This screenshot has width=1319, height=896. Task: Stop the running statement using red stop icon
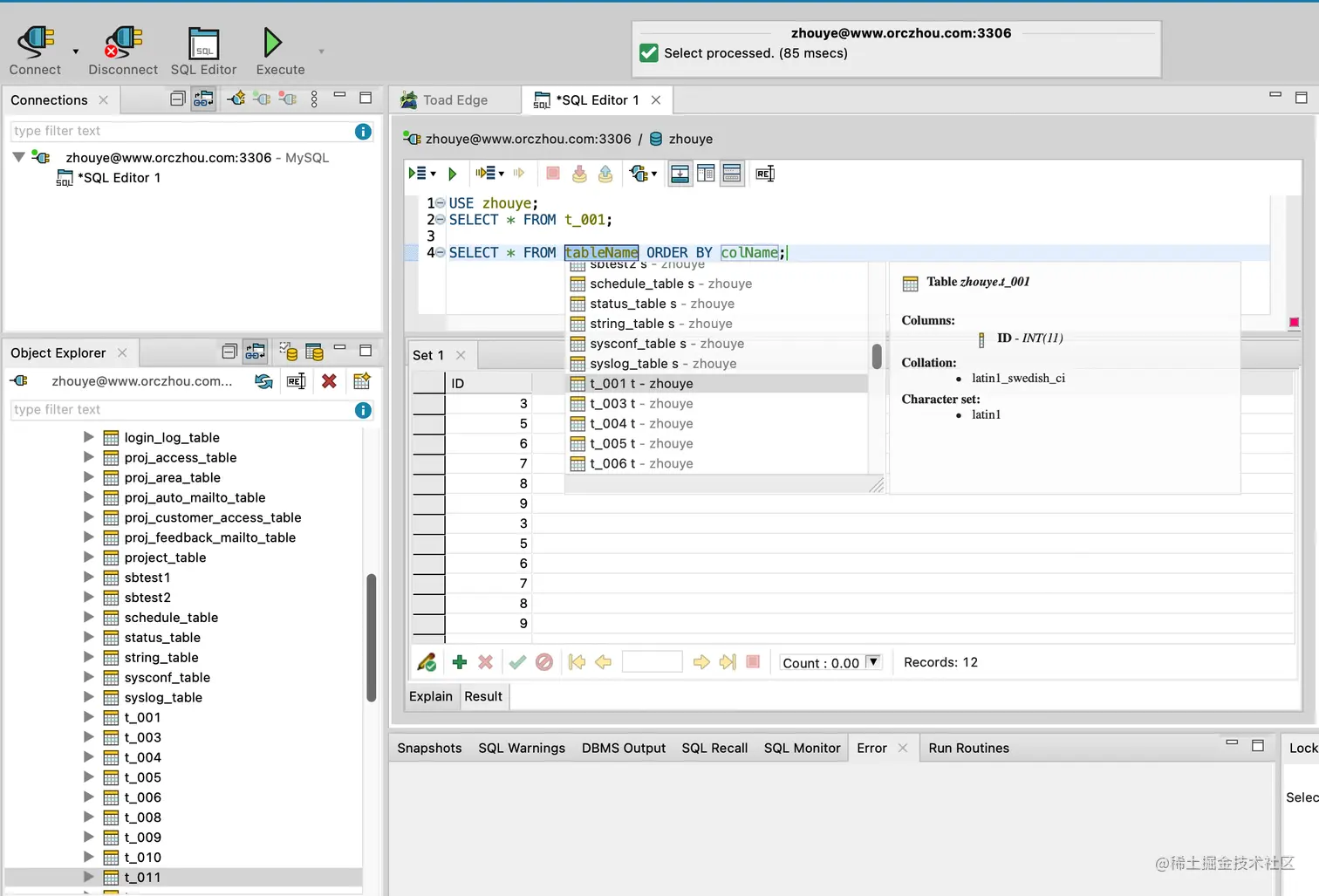click(552, 173)
